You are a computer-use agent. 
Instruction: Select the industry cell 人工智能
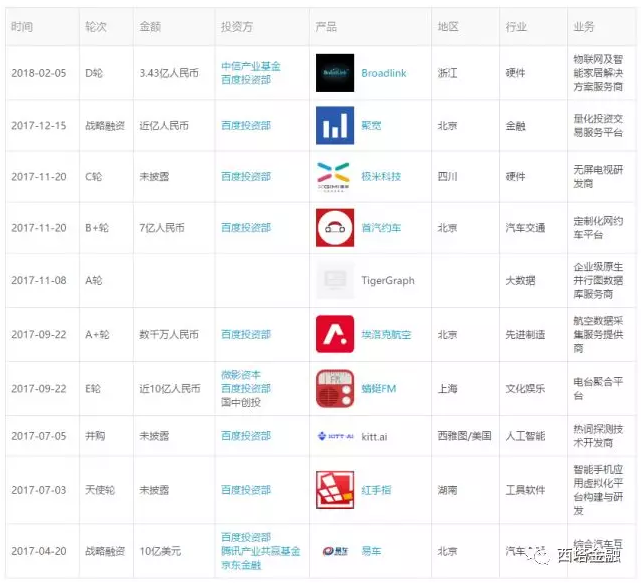(x=525, y=436)
